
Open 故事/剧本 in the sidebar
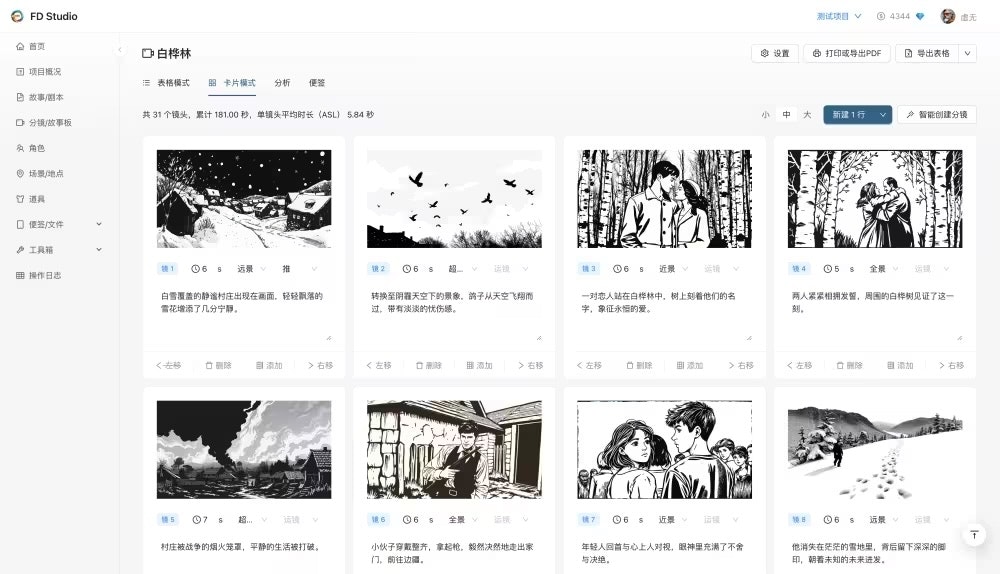click(40, 97)
